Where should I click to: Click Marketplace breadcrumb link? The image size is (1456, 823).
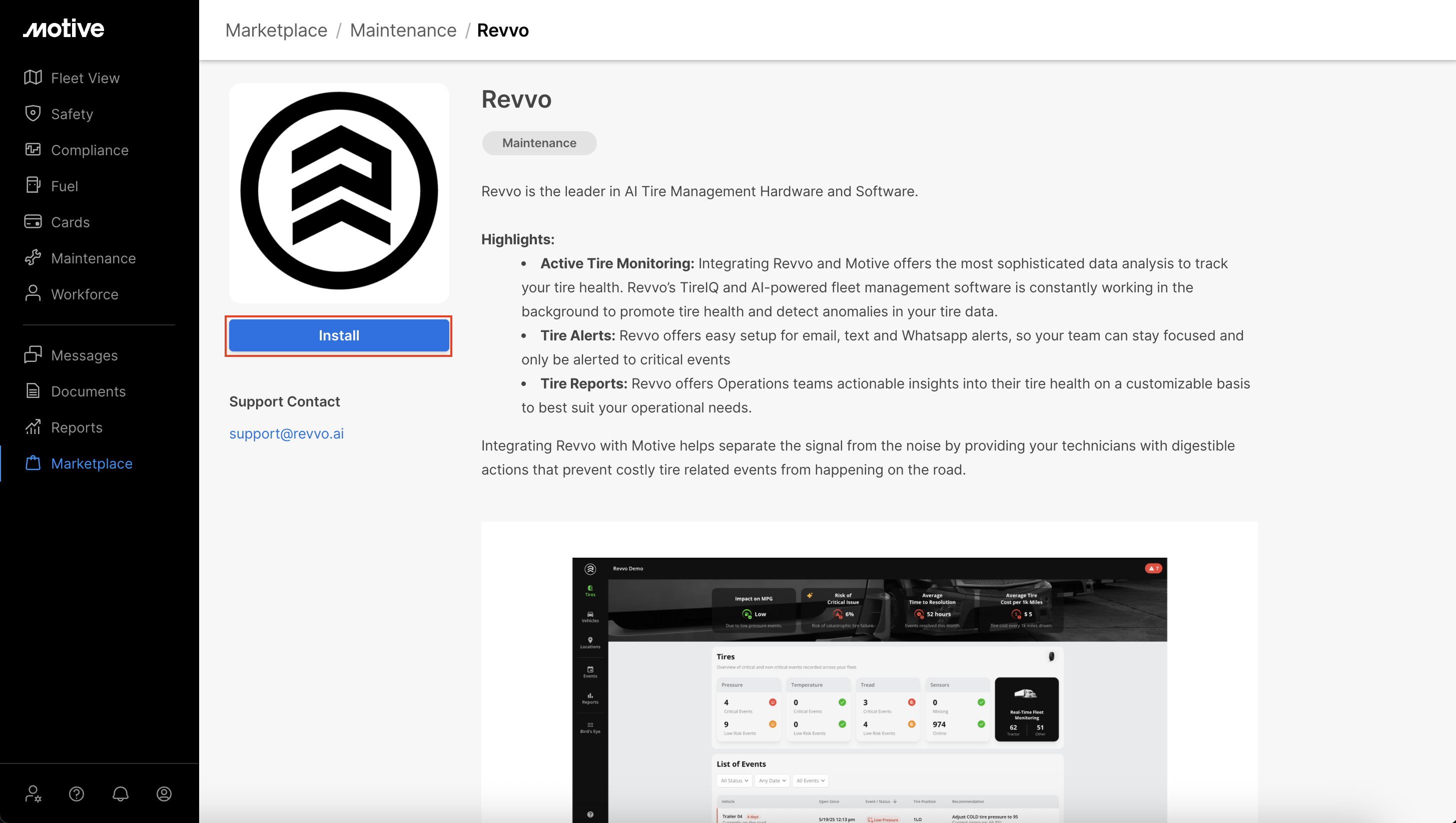click(x=276, y=30)
